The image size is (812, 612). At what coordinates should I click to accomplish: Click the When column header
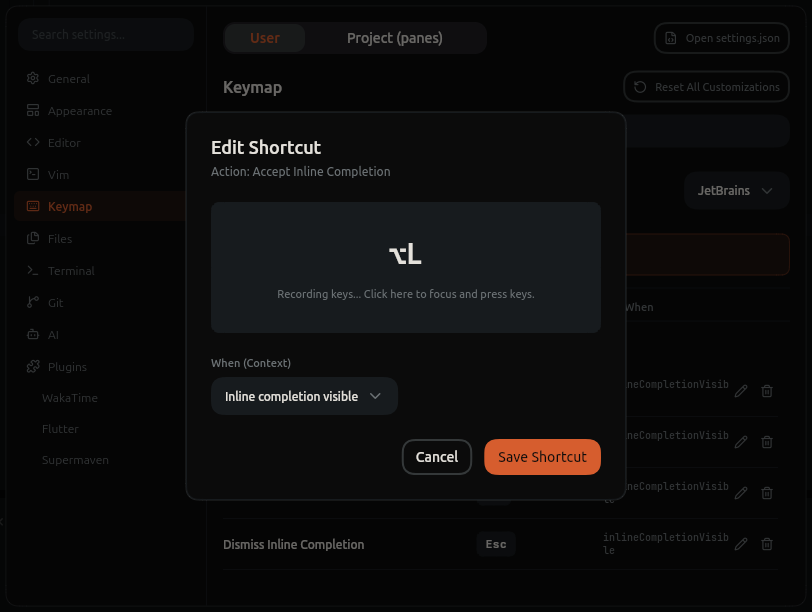(x=639, y=307)
